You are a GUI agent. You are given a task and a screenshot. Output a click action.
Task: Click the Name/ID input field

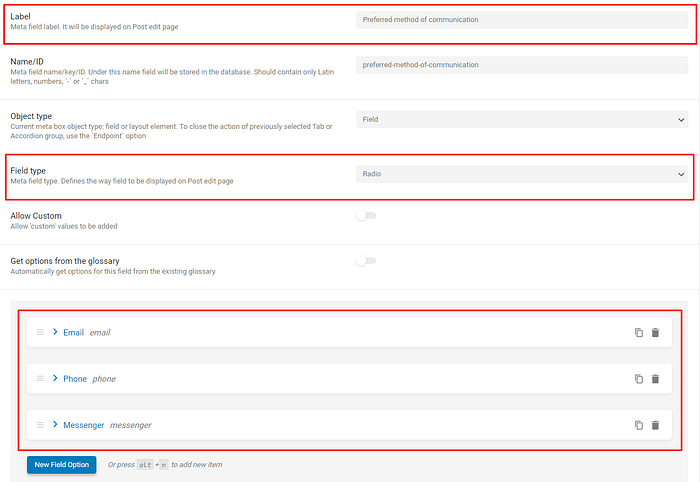(522, 65)
